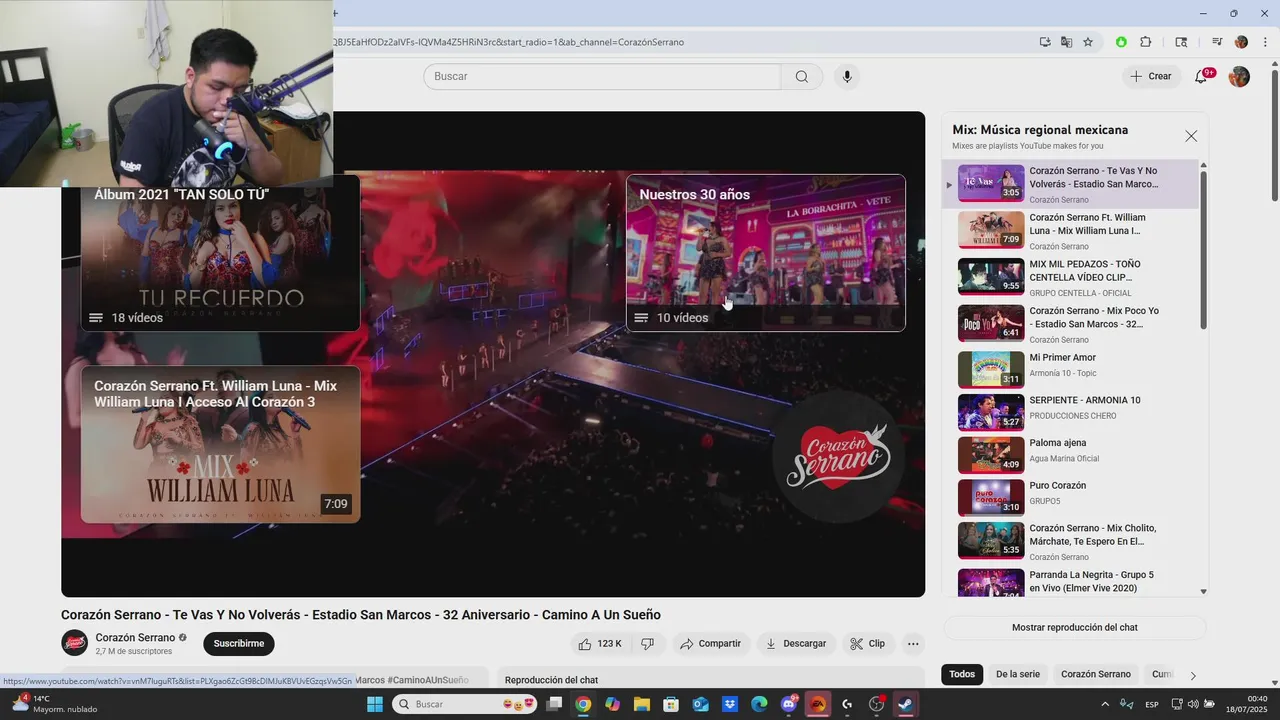Image resolution: width=1280 pixels, height=720 pixels.
Task: Activate voice search microphone icon
Action: tap(847, 77)
